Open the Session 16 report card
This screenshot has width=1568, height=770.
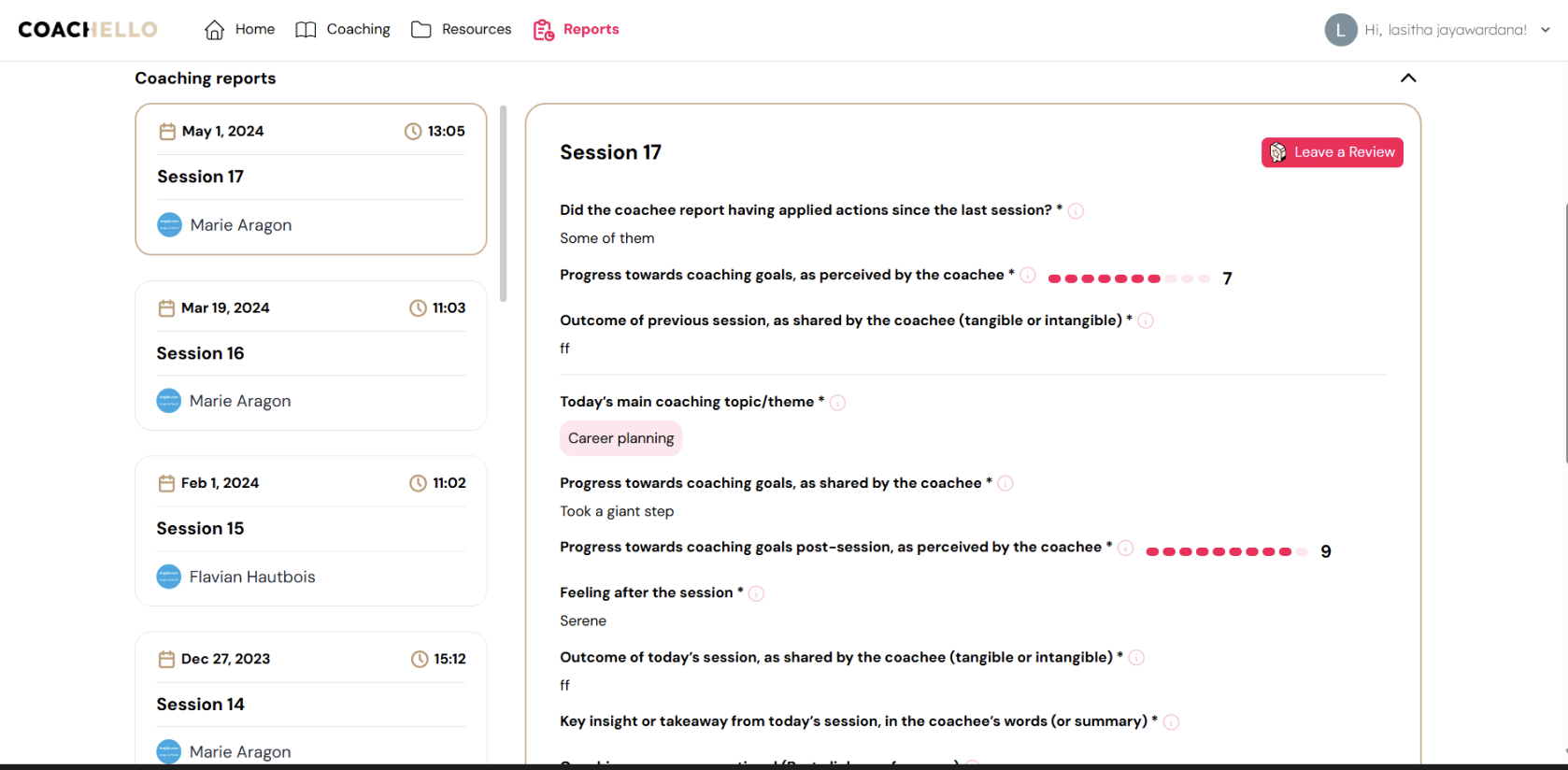pos(310,355)
